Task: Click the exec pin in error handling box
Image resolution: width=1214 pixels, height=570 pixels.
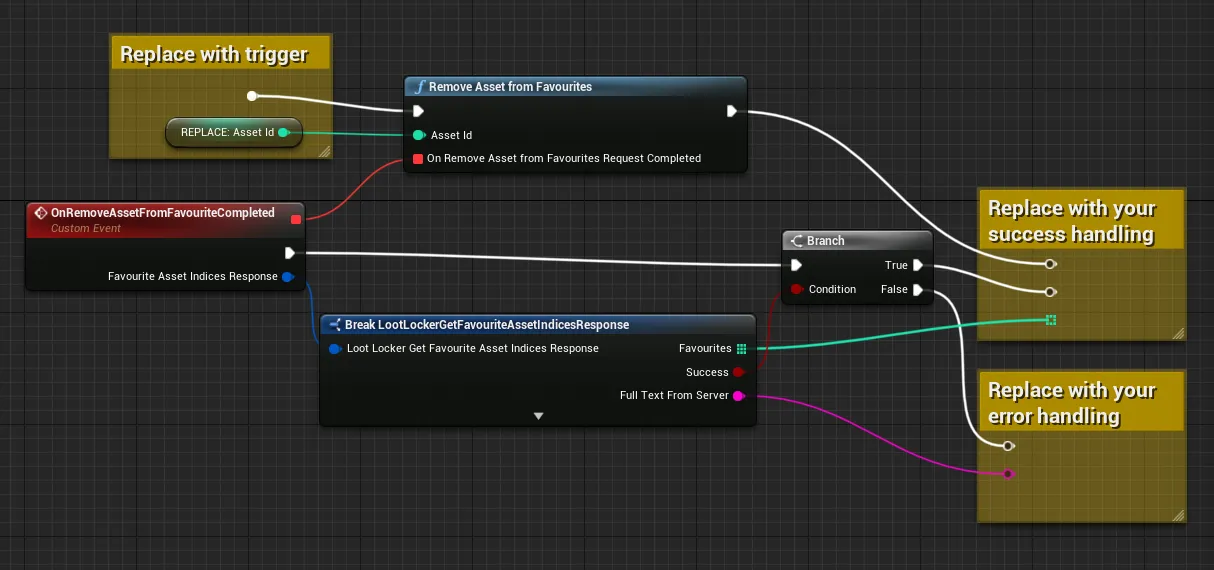Action: [x=1008, y=446]
